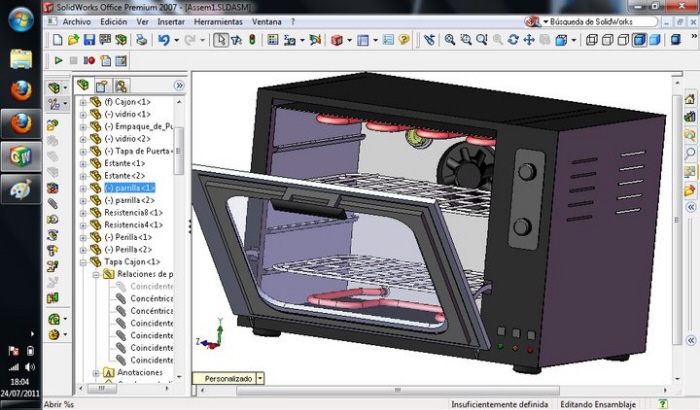Click Zoom to Fit magnifier
The height and width of the screenshot is (410, 700).
click(450, 40)
